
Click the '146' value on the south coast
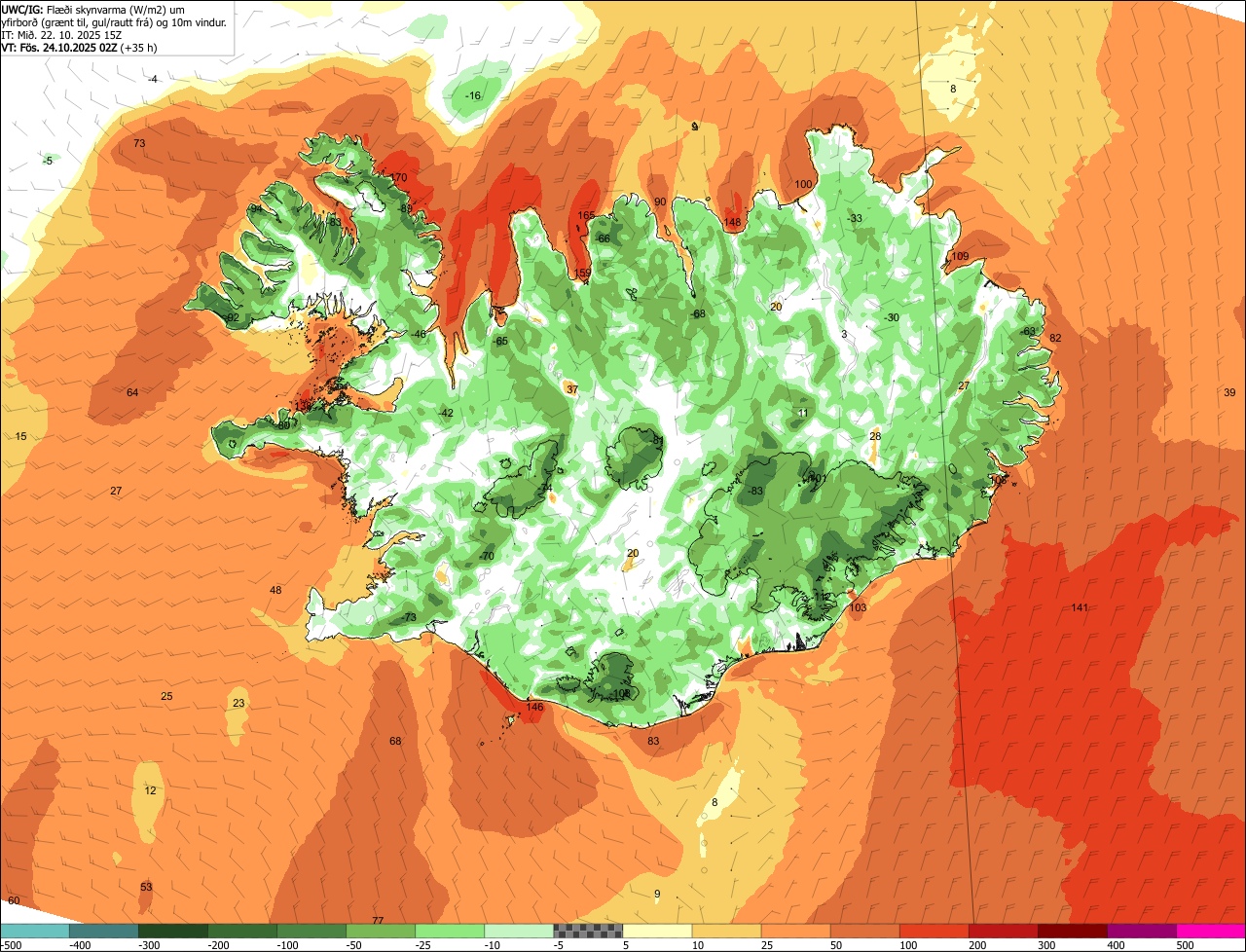[x=534, y=707]
